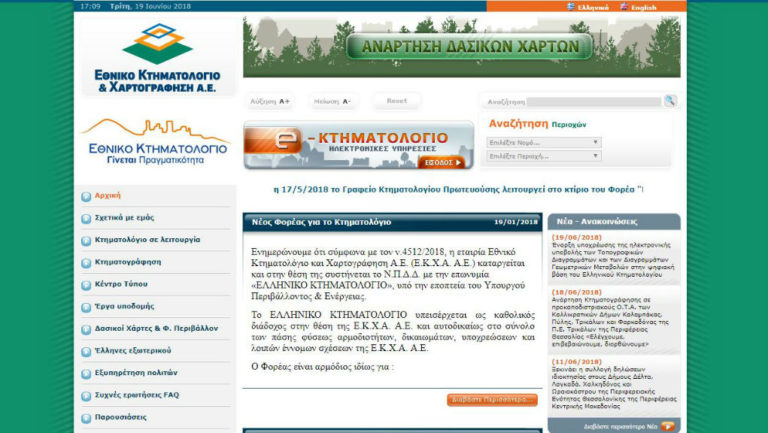Click bullet icon beside Κέντρο Τύπου
This screenshot has width=768, height=433.
86,285
